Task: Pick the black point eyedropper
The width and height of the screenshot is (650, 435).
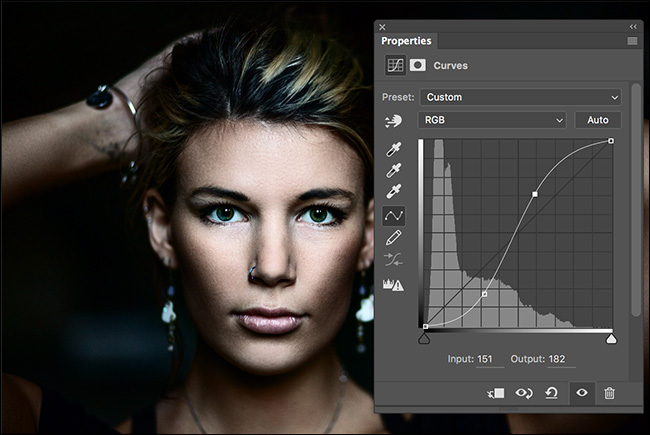Action: [393, 150]
